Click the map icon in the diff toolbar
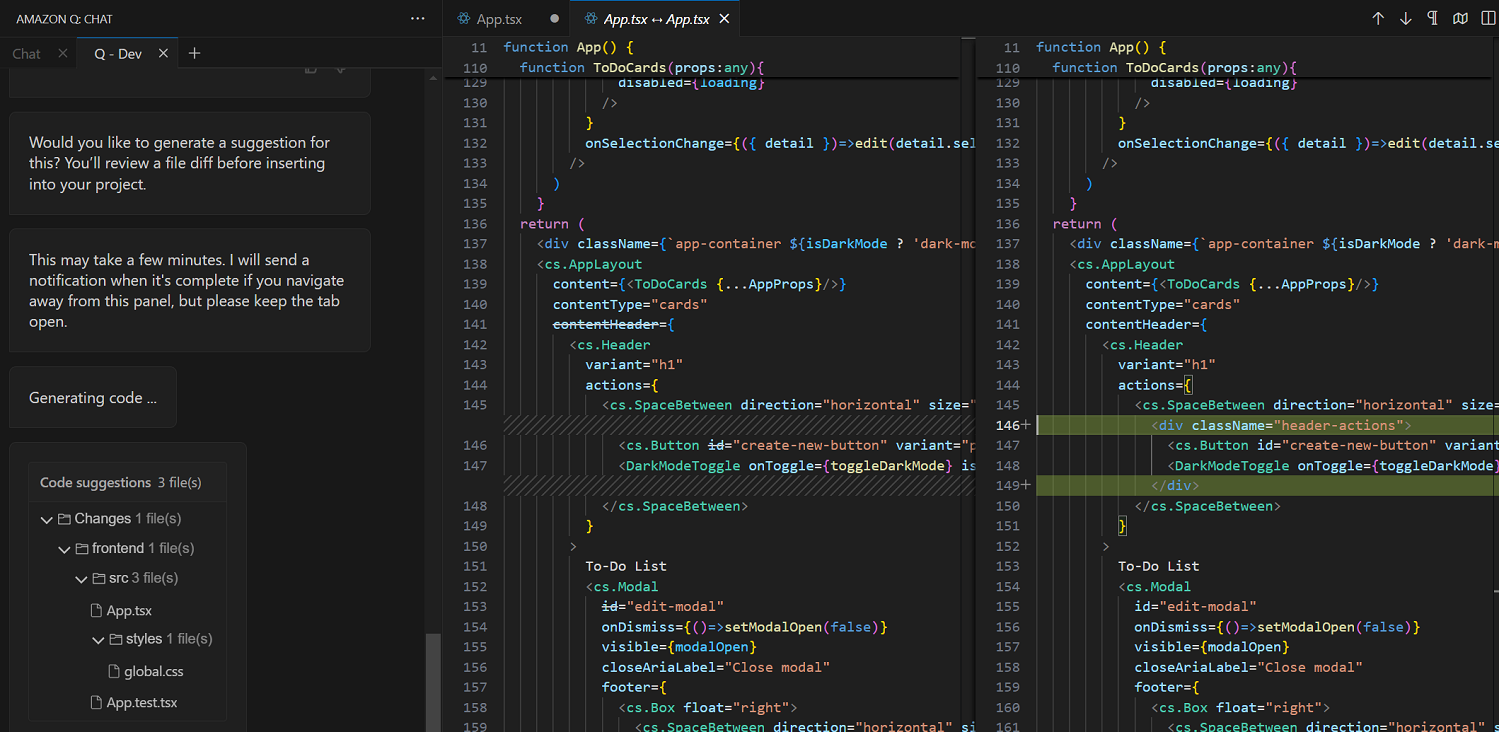The width and height of the screenshot is (1499, 732). pos(1461,19)
